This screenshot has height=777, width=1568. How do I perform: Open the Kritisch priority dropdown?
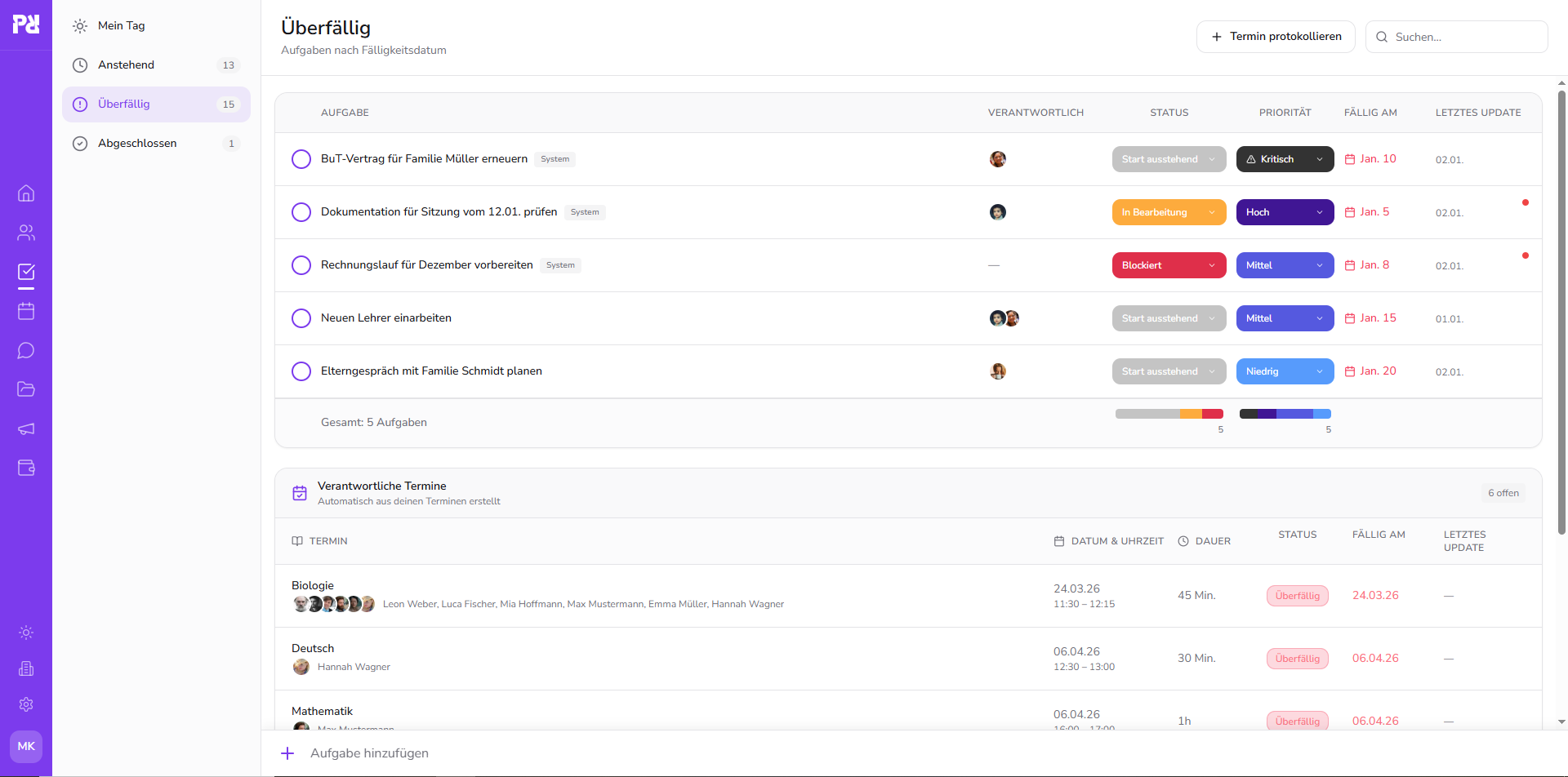tap(1285, 159)
